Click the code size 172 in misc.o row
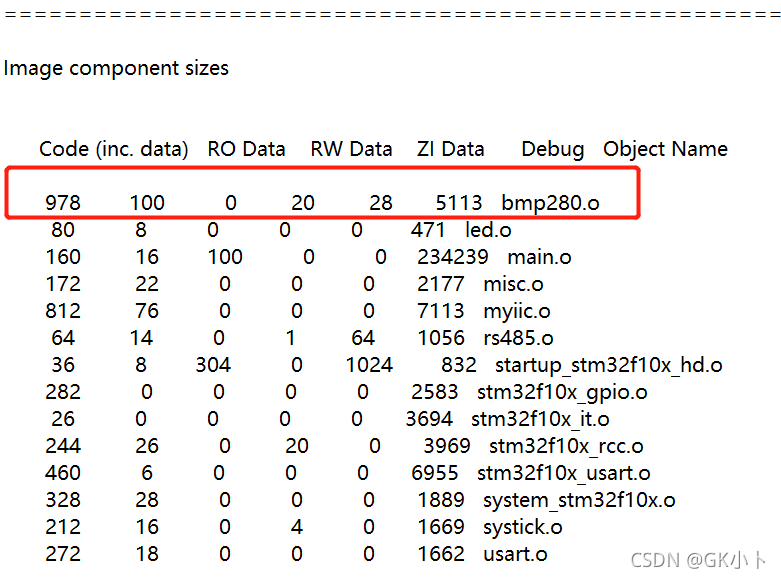This screenshot has height=578, width=781. coord(63,284)
